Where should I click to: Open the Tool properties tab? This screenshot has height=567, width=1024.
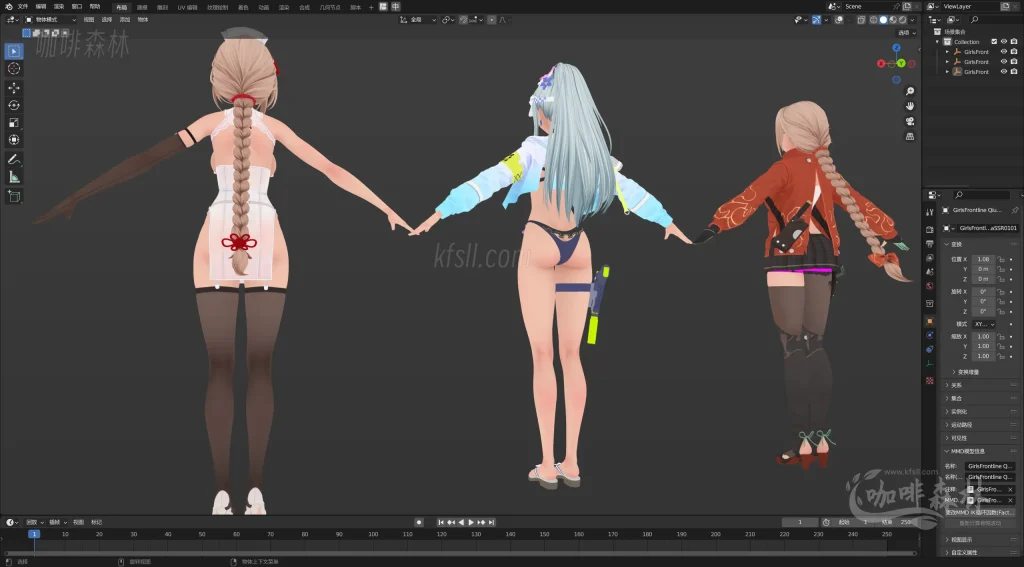pos(929,212)
